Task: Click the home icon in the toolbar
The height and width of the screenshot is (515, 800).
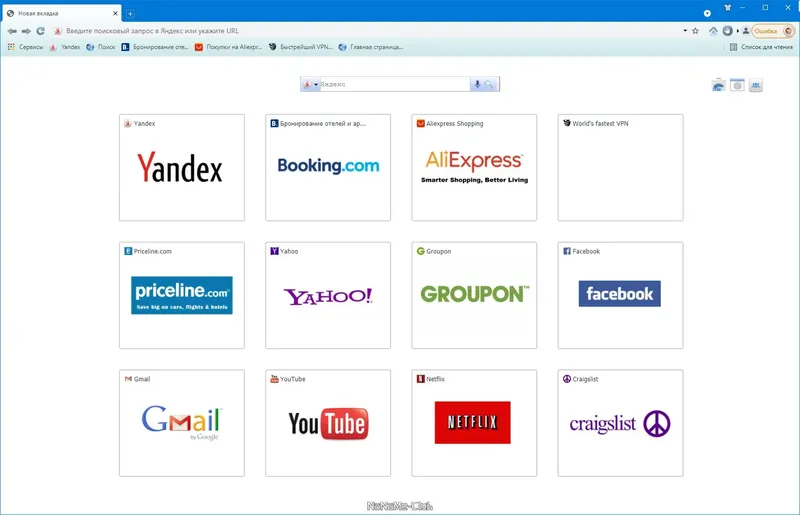Action: coord(713,31)
